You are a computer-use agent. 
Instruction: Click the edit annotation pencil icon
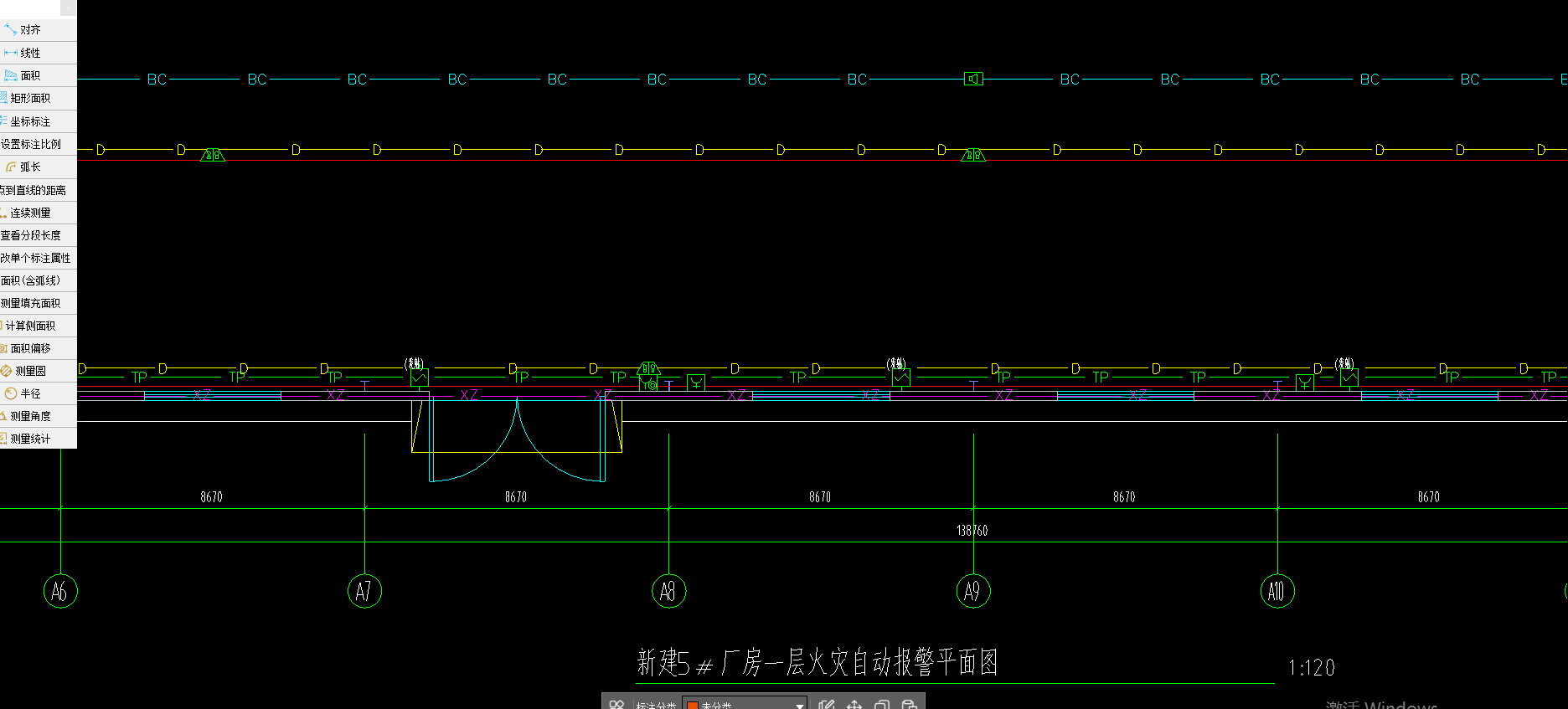tap(827, 705)
